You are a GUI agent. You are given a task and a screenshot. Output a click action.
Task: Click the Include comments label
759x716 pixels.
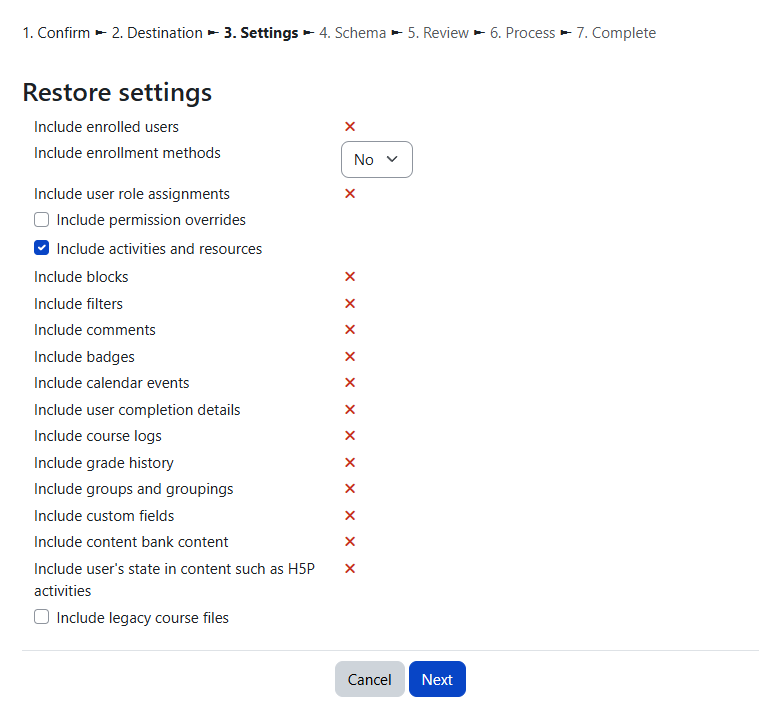pyautogui.click(x=95, y=330)
